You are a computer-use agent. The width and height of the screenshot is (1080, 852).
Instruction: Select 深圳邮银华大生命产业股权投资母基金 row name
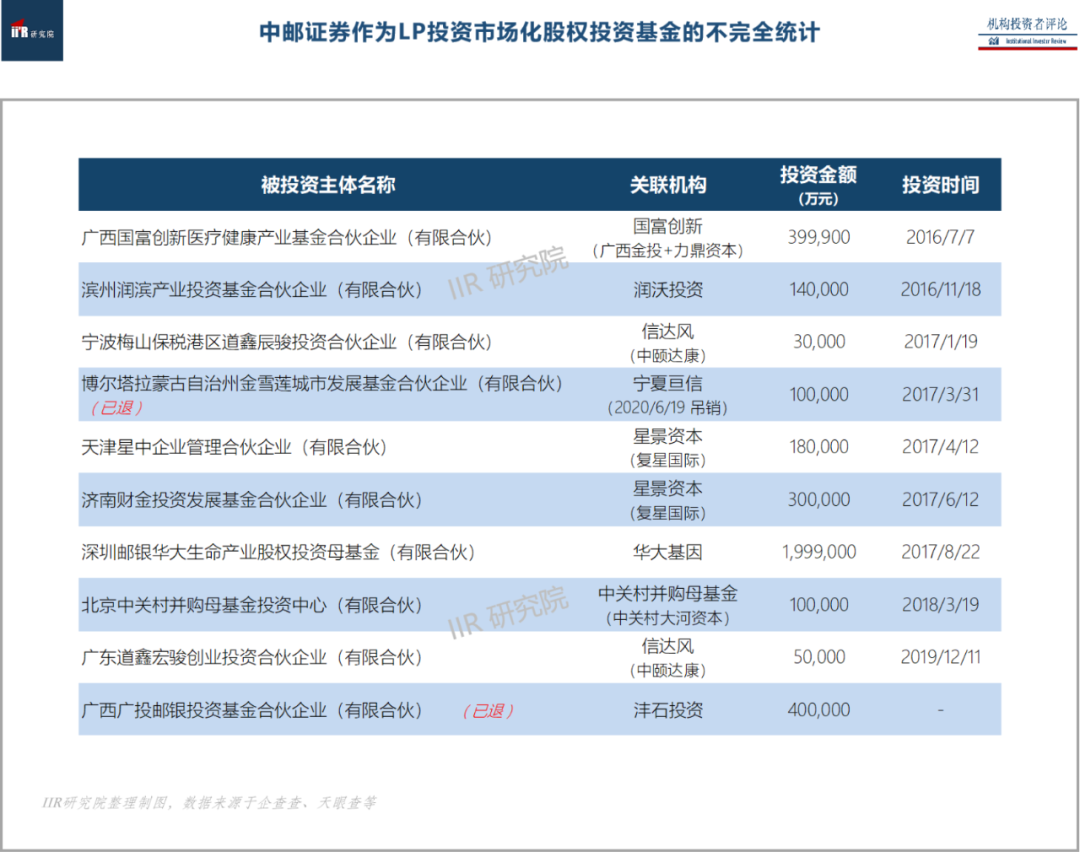(278, 552)
